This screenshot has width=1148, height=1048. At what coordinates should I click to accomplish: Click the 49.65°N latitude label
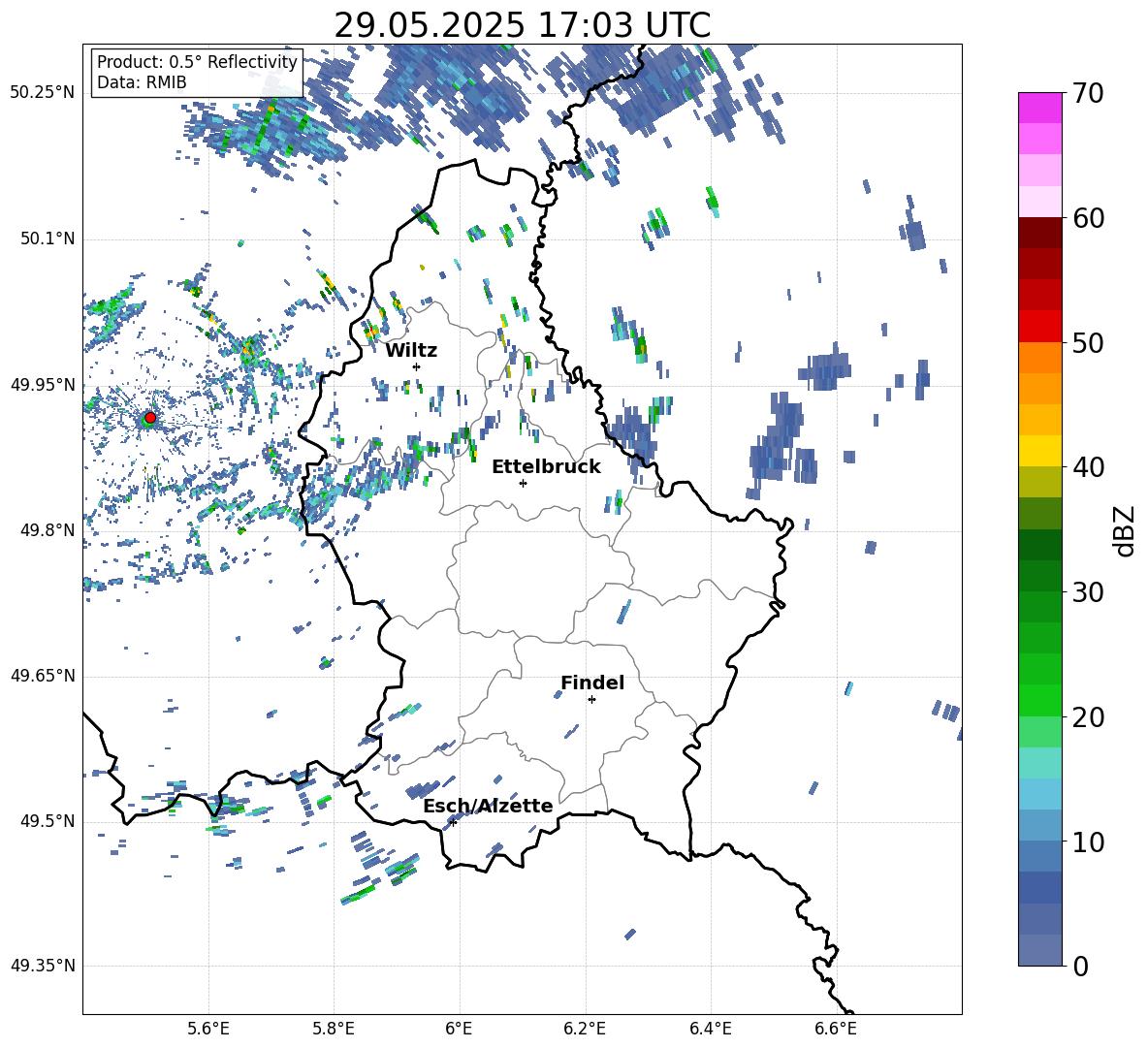43,676
